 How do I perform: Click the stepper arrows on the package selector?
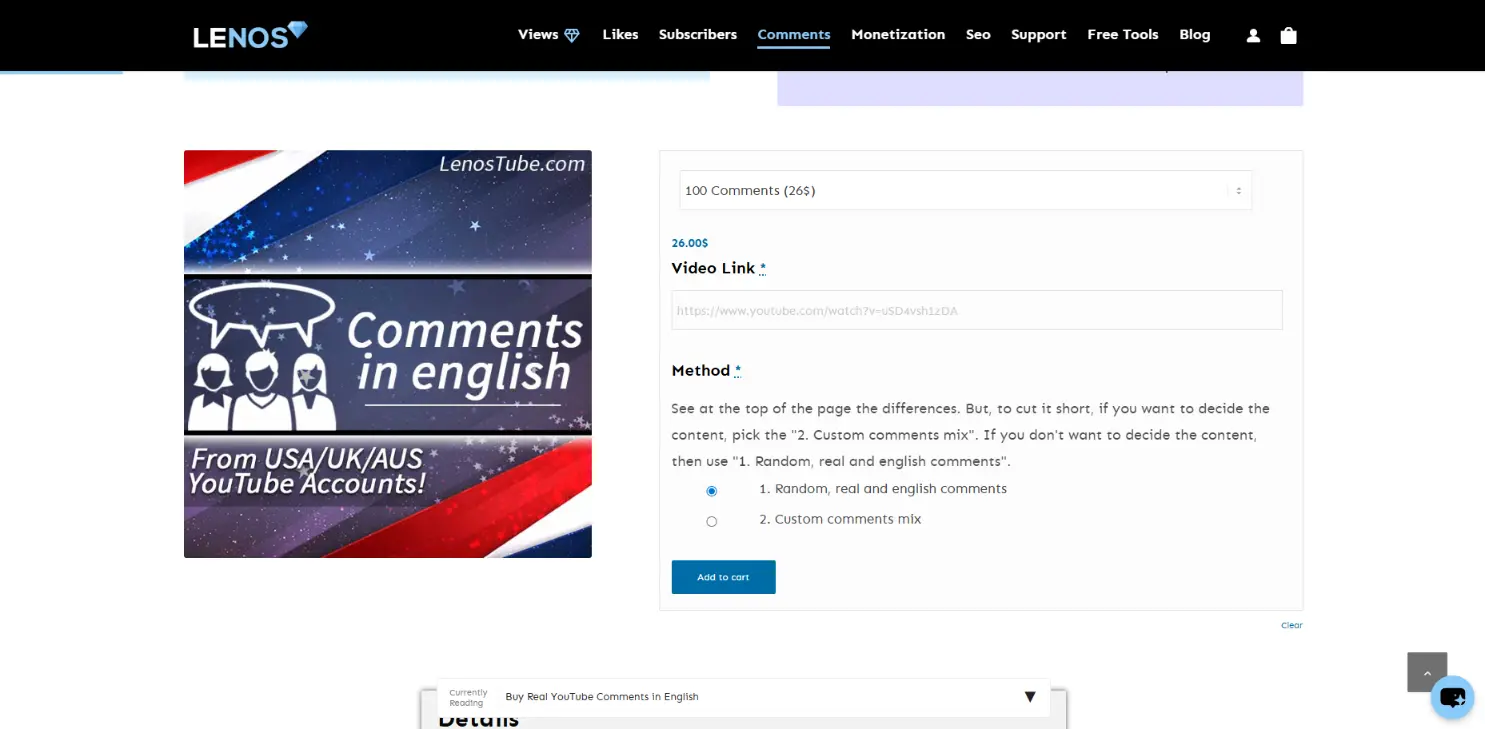tap(1237, 190)
